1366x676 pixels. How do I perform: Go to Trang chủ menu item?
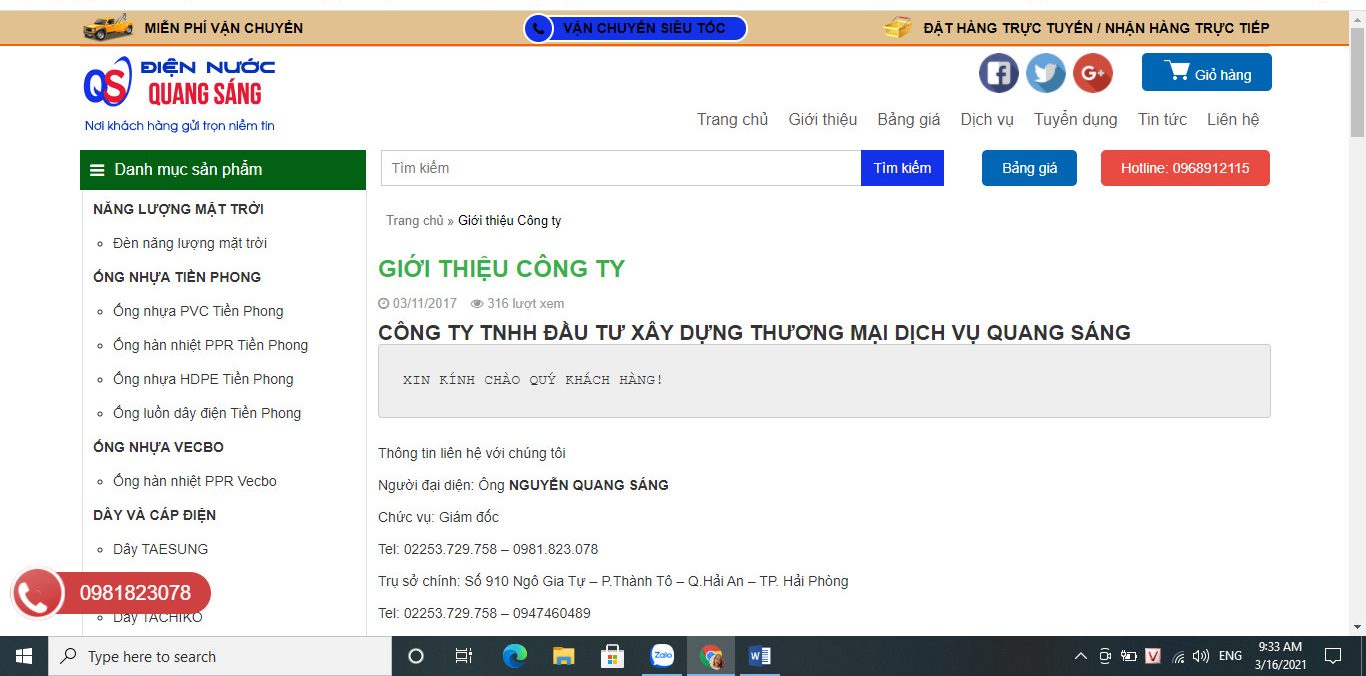(733, 120)
